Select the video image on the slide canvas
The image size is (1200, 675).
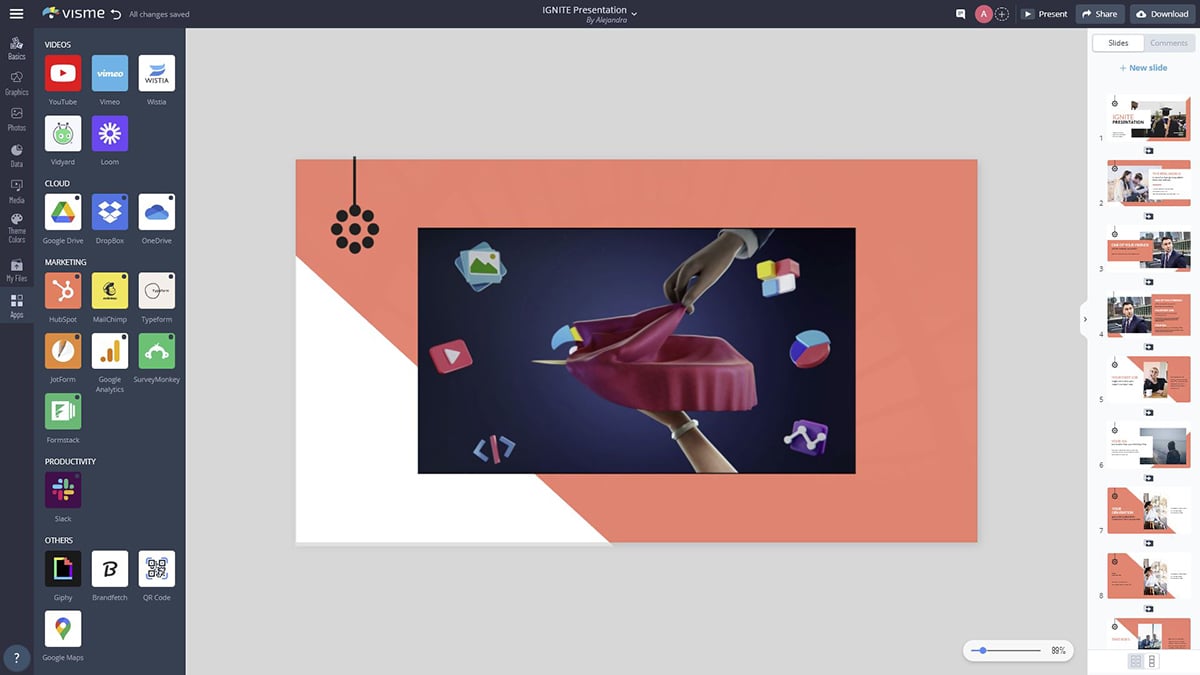point(636,350)
